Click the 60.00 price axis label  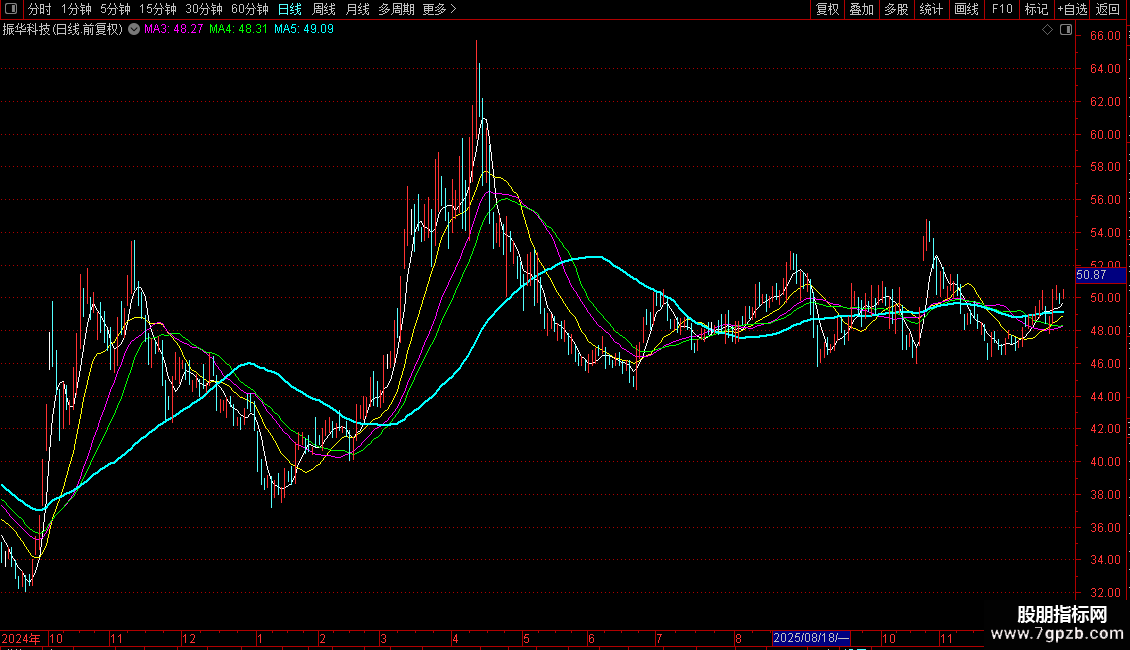1105,135
